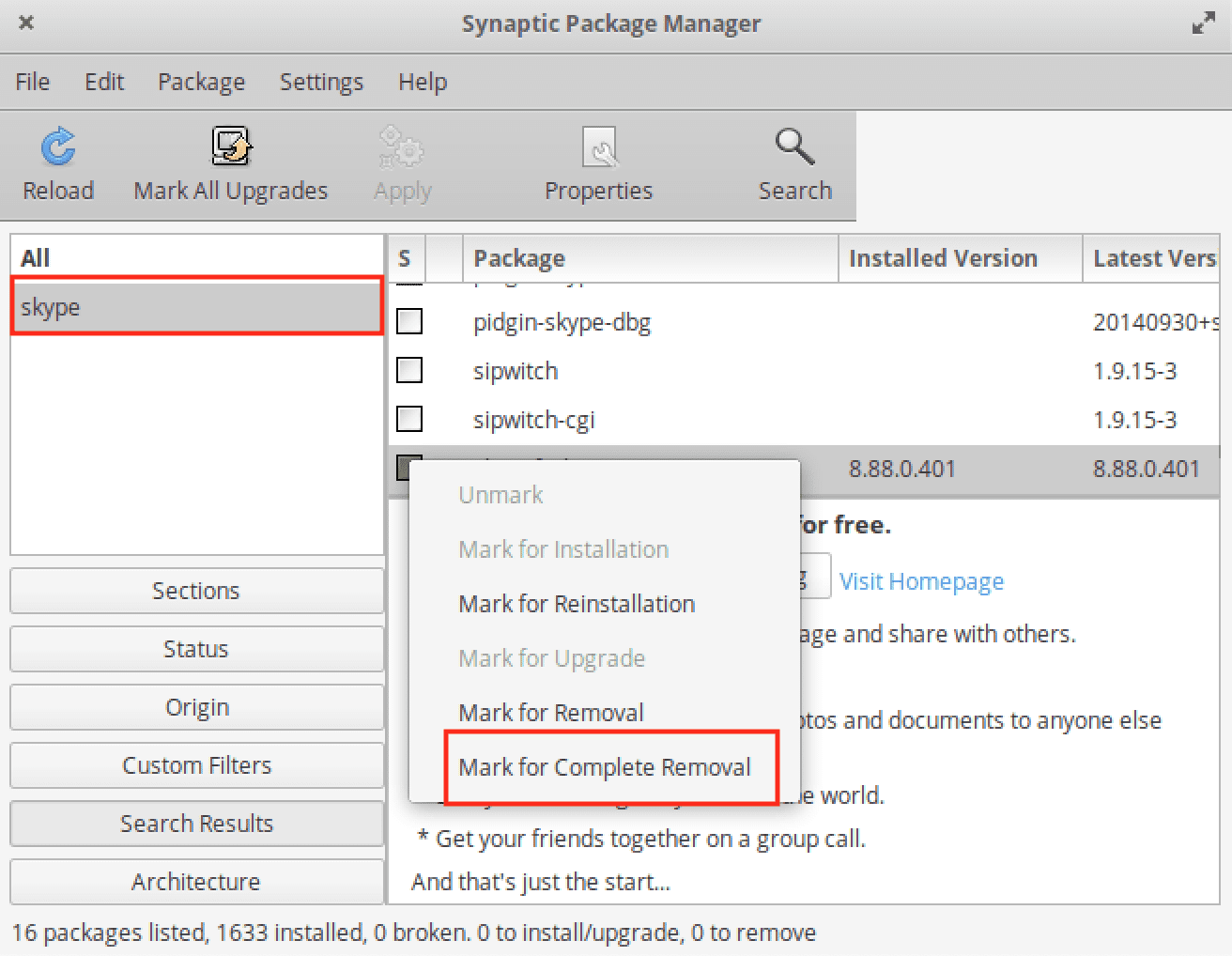The image size is (1232, 956).
Task: Select the skype entry in the left list
Action: [196, 307]
